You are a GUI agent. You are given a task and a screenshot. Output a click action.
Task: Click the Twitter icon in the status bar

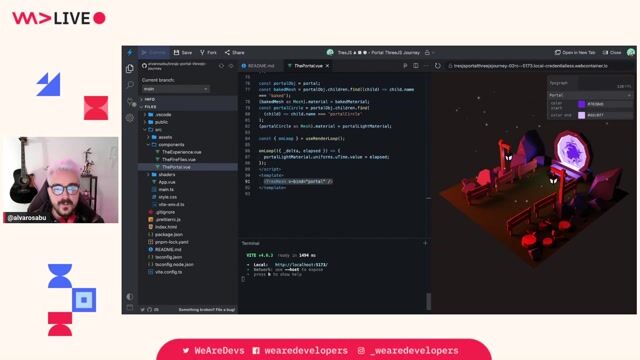(142, 309)
